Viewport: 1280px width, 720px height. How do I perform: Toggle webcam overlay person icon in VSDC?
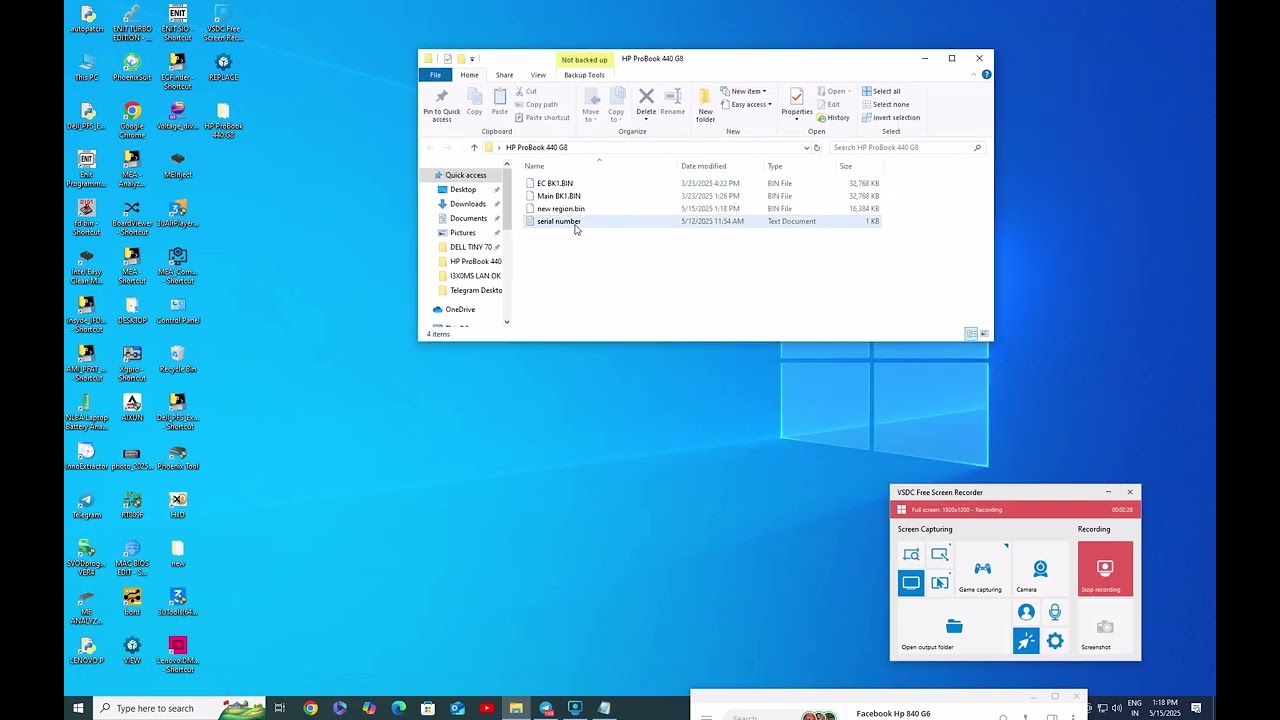pos(1026,612)
